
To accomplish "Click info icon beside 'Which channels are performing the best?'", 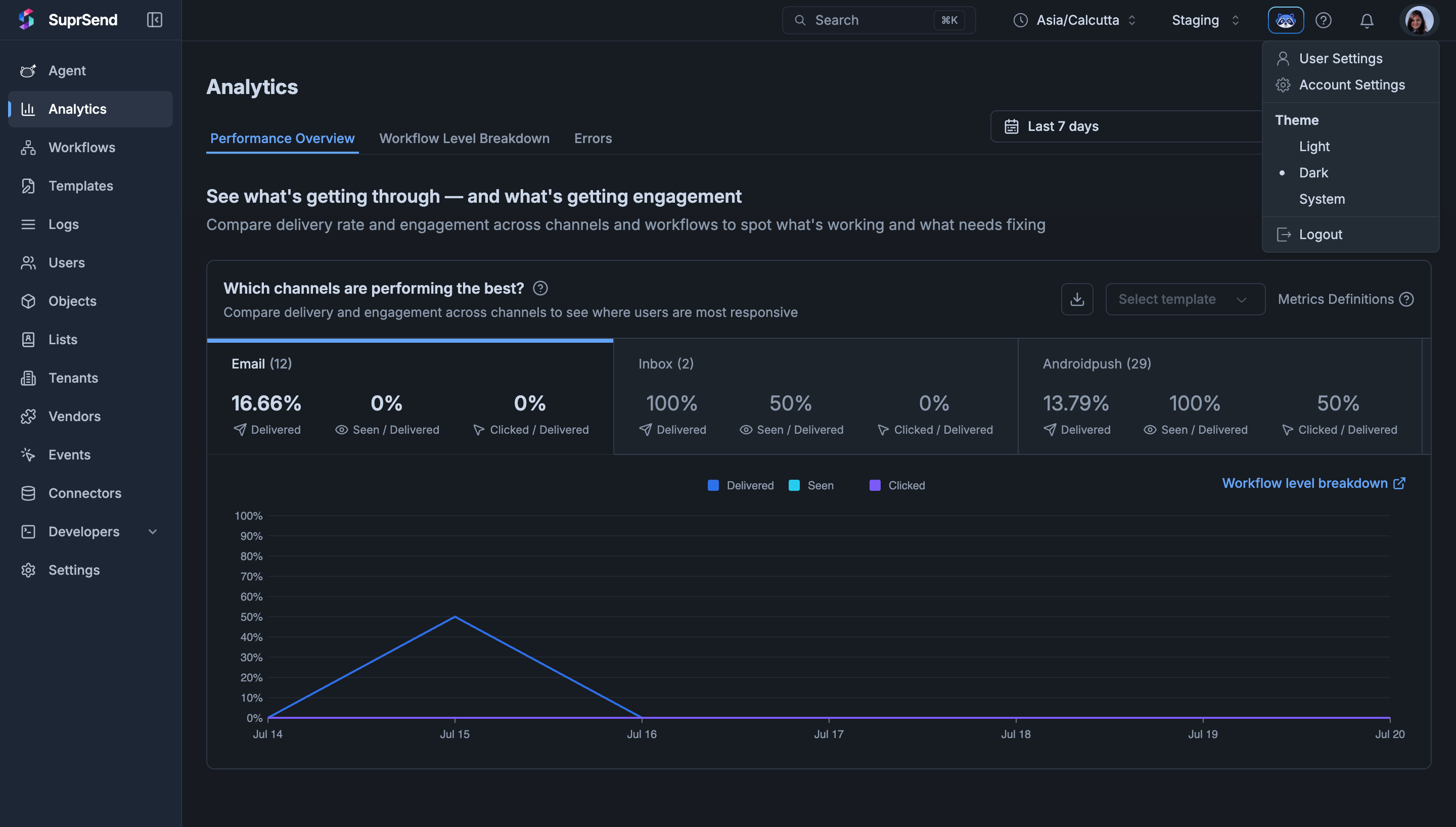I will point(540,289).
